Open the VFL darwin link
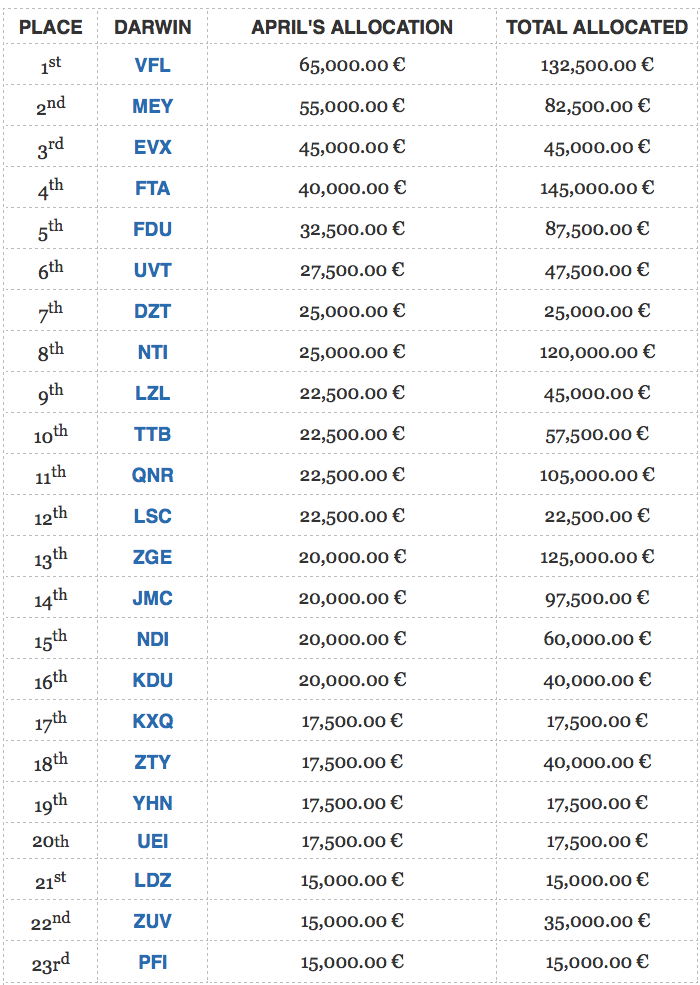Image resolution: width=700 pixels, height=985 pixels. (152, 66)
